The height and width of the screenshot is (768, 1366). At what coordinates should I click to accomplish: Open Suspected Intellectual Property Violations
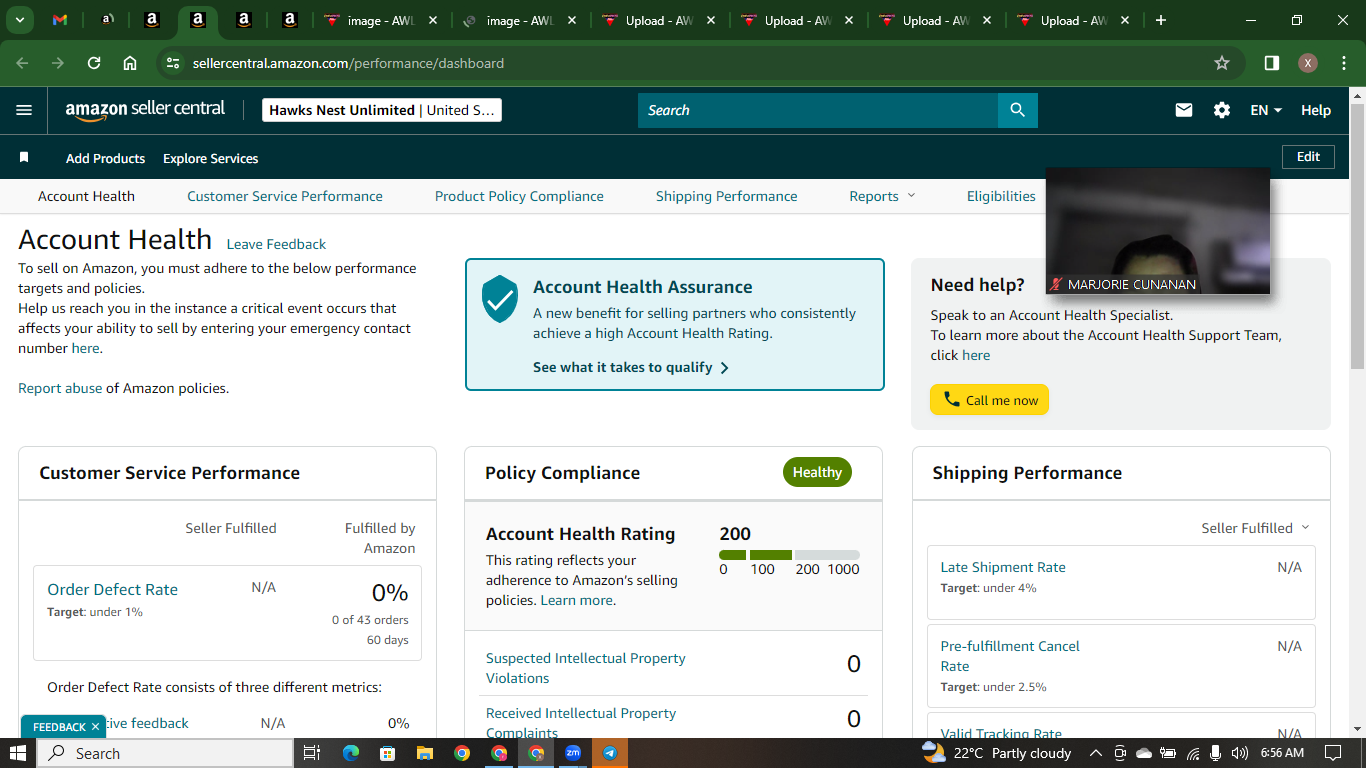click(x=586, y=668)
